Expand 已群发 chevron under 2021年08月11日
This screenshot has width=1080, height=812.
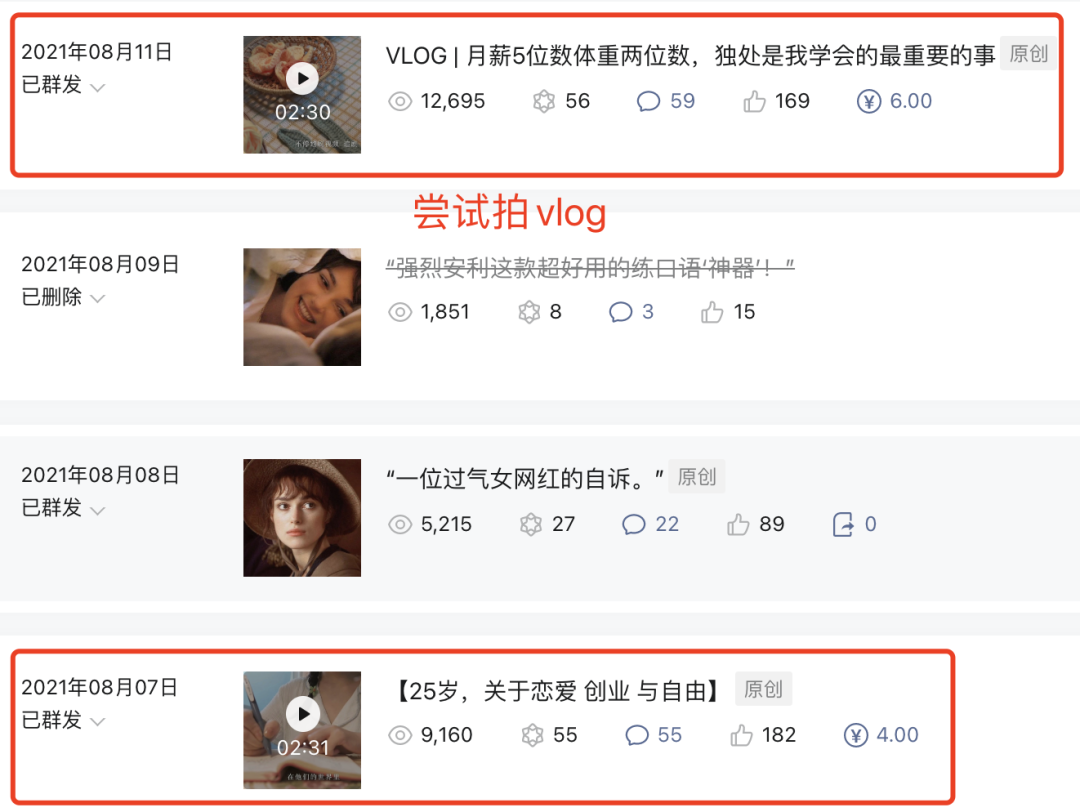(x=98, y=87)
